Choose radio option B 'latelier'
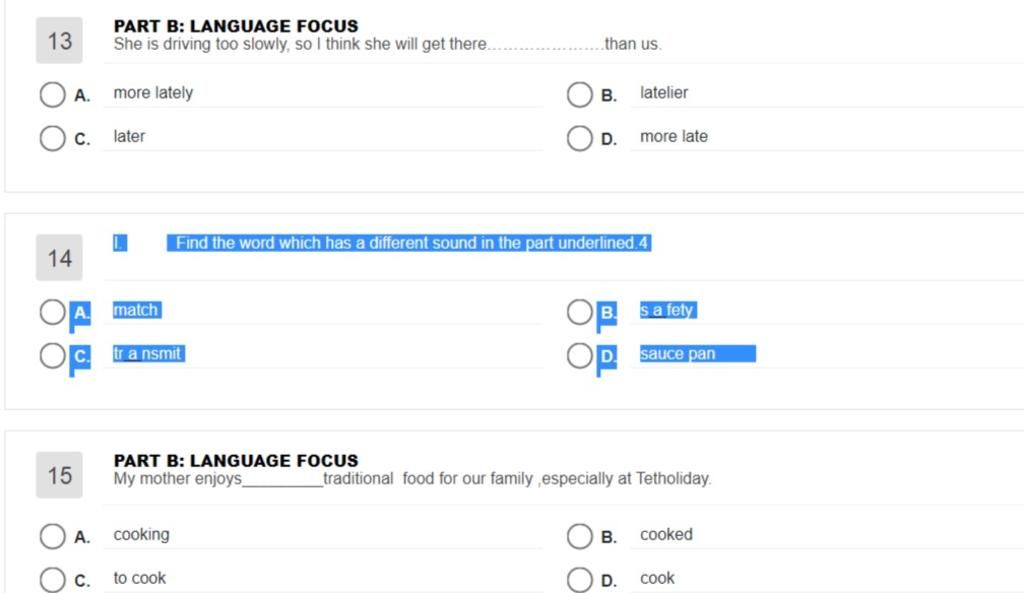Viewport: 1024px width, 593px height. (579, 95)
